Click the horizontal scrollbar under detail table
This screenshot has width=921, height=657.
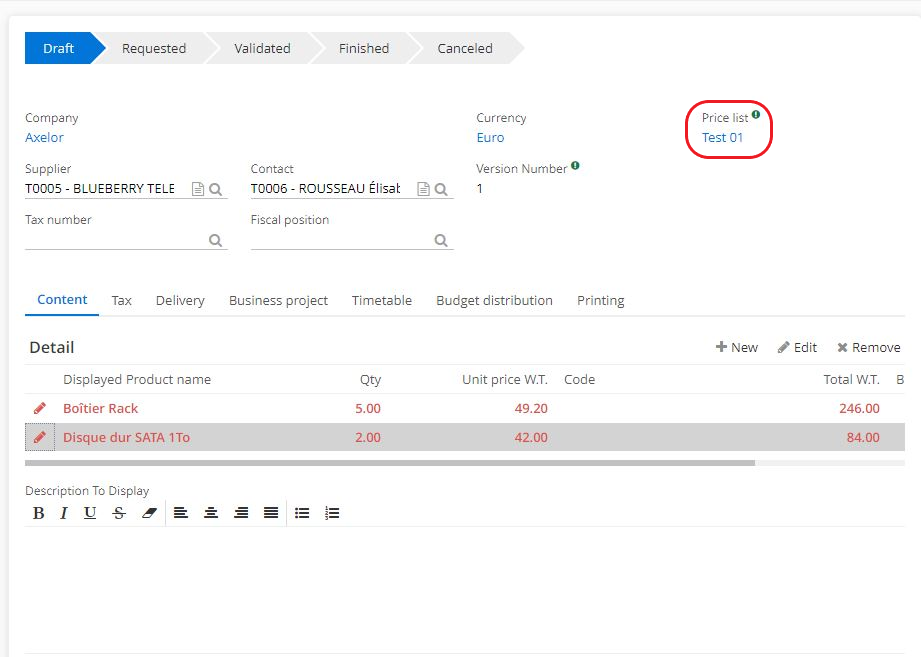[x=390, y=463]
